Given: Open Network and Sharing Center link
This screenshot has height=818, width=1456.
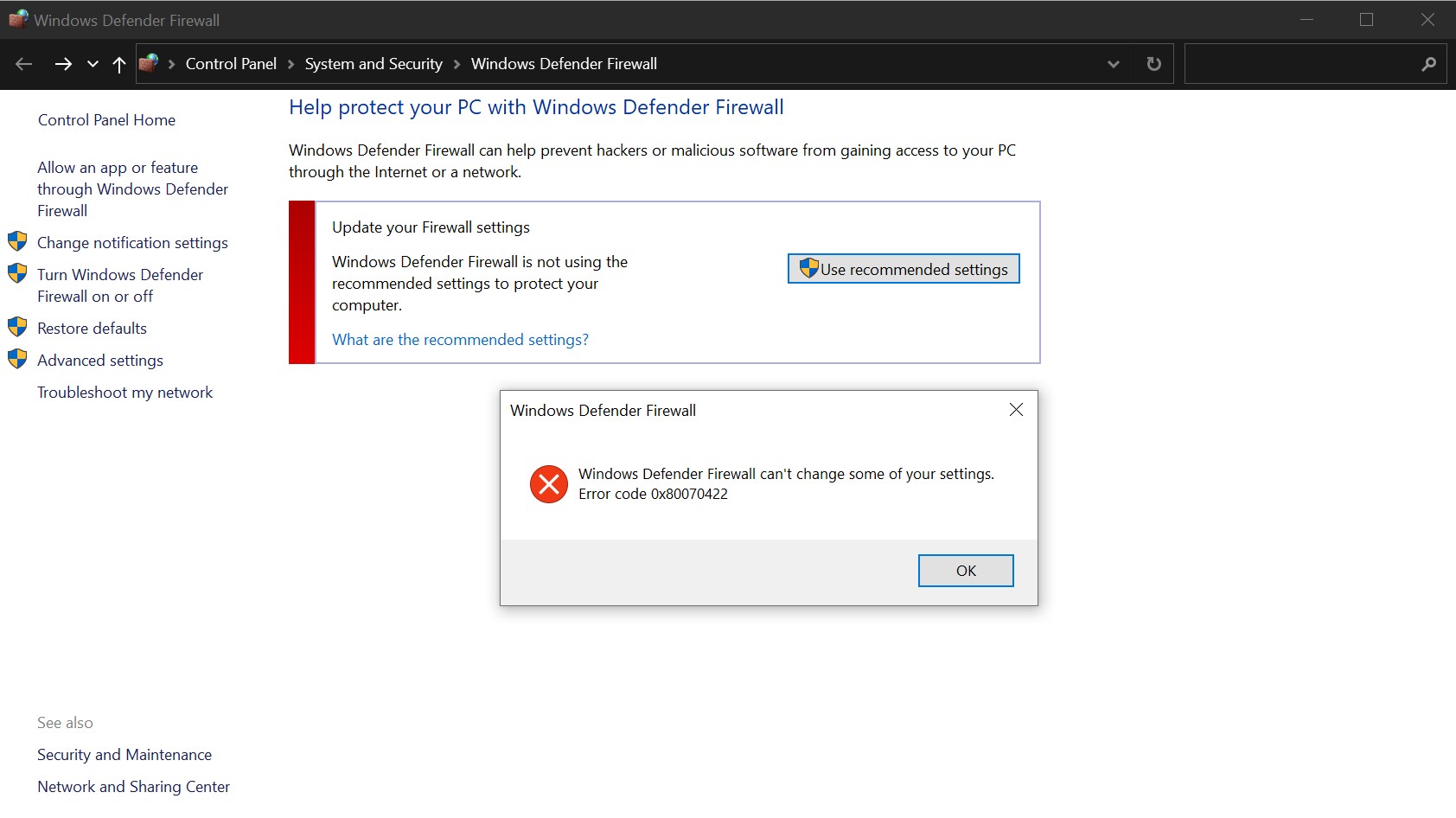Looking at the screenshot, I should point(133,787).
